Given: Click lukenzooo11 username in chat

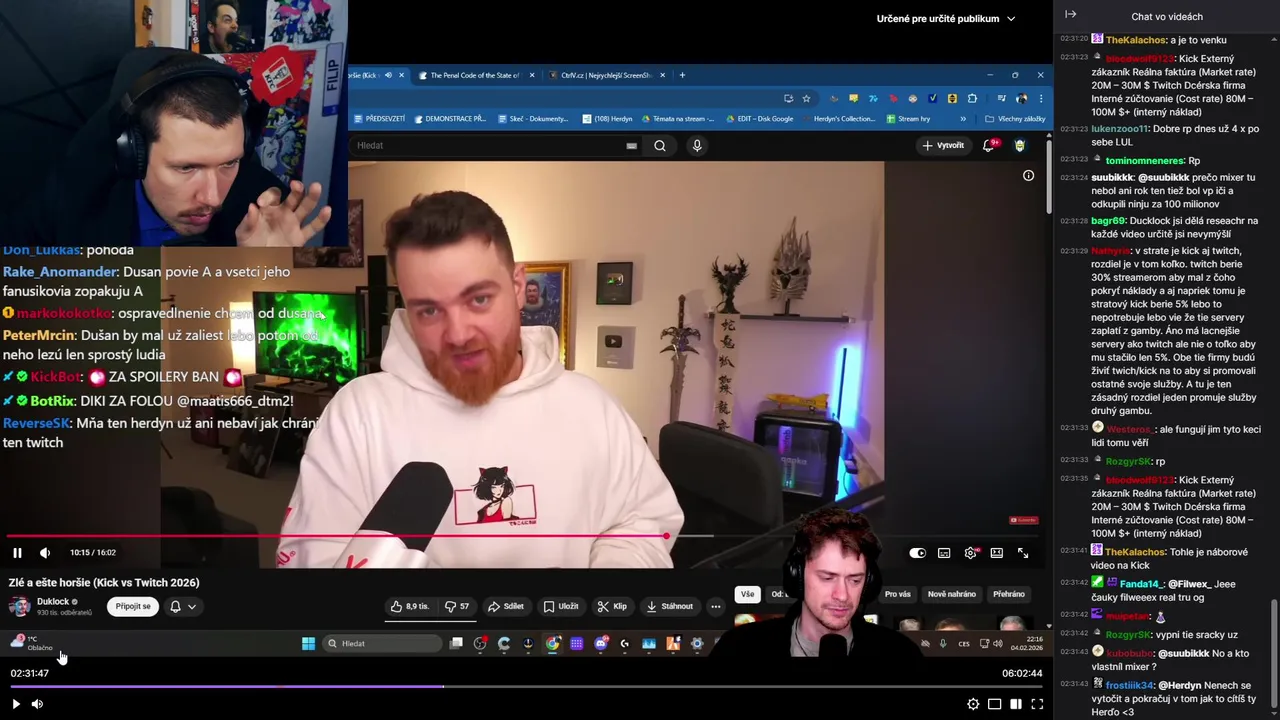Looking at the screenshot, I should (x=1120, y=129).
